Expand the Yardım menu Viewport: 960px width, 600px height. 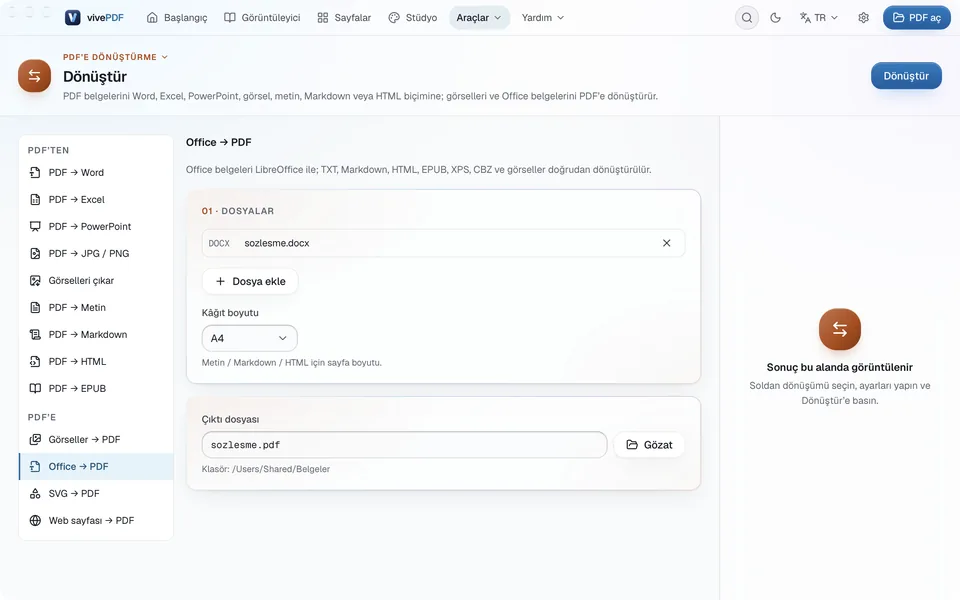point(542,18)
